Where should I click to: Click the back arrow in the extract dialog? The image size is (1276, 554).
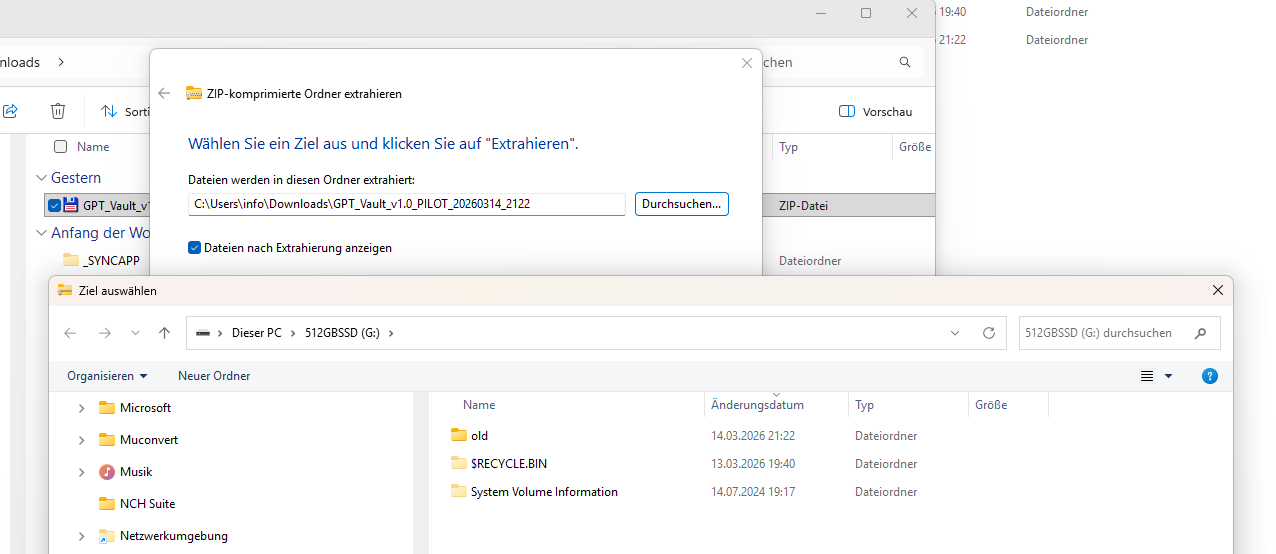coord(165,93)
